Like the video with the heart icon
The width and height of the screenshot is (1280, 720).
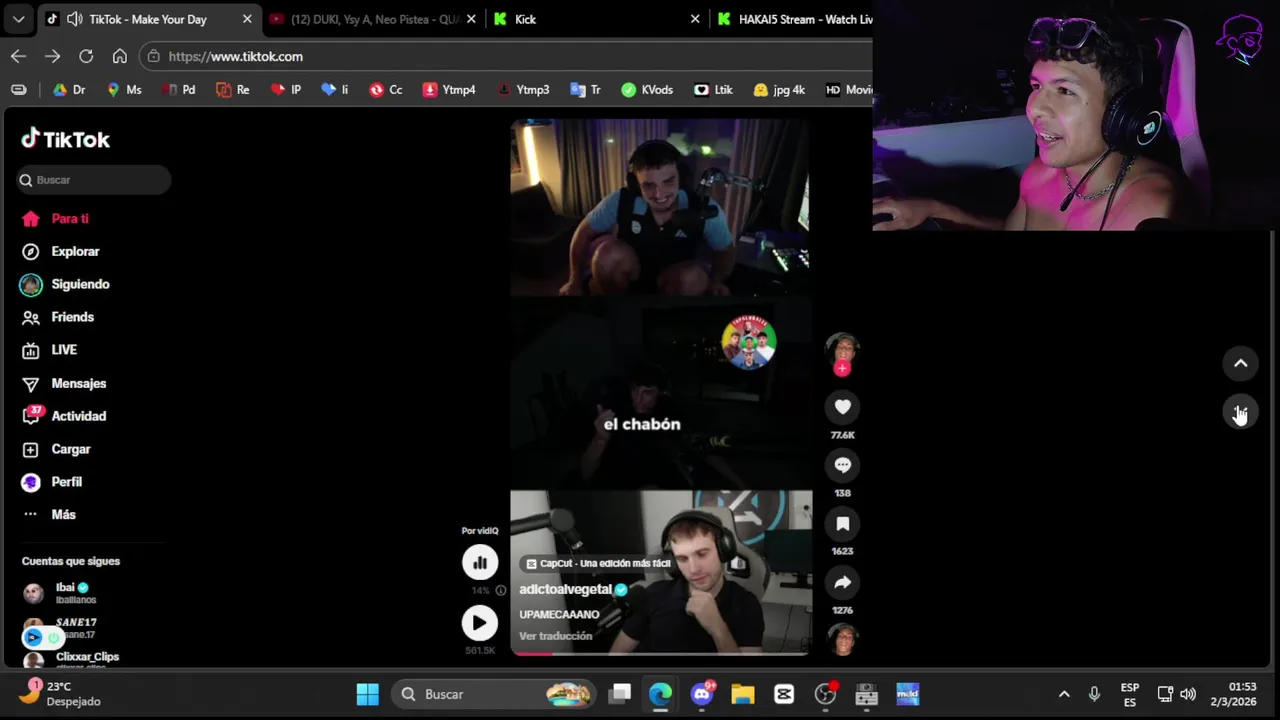point(842,407)
